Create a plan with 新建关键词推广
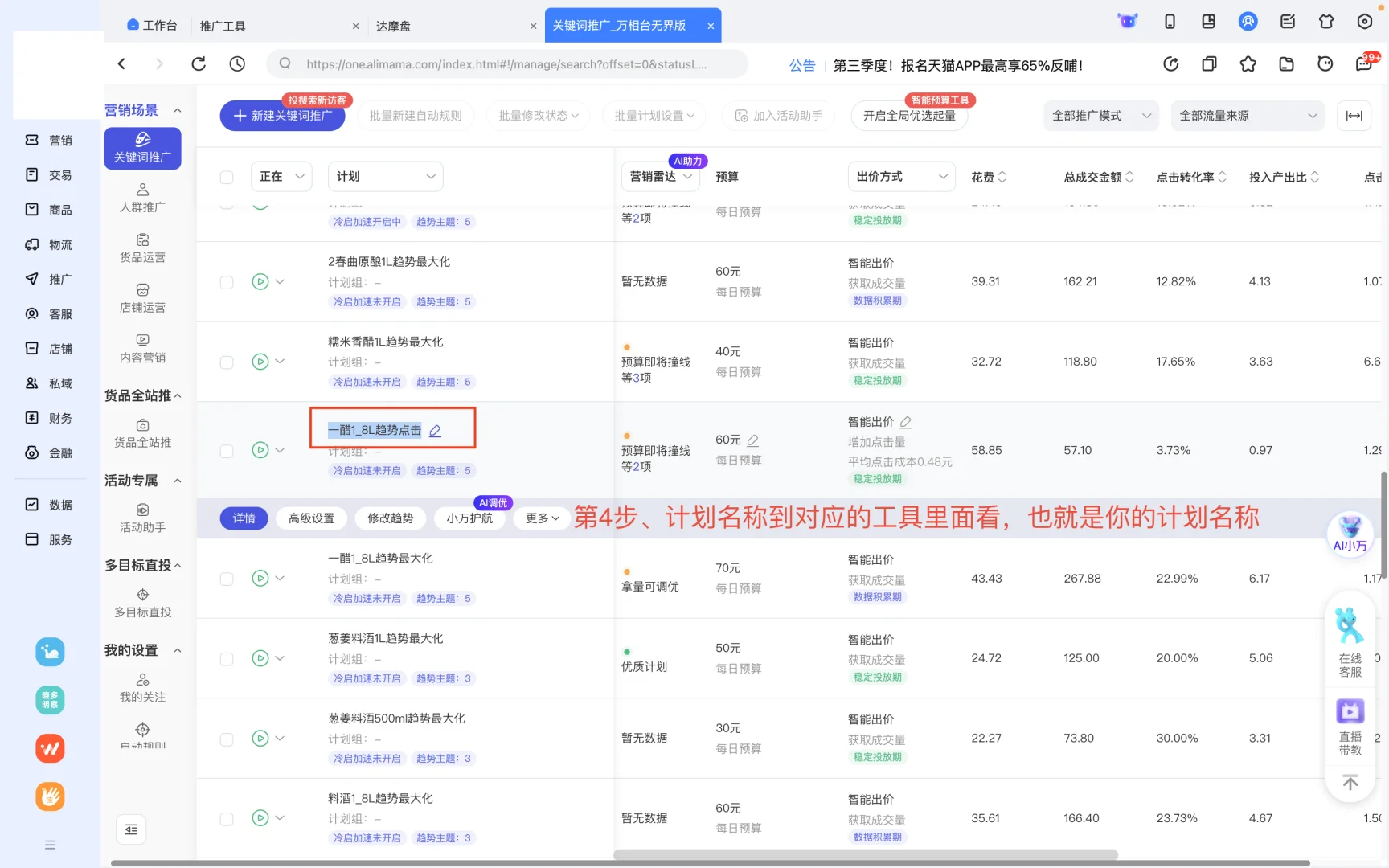 pyautogui.click(x=282, y=116)
